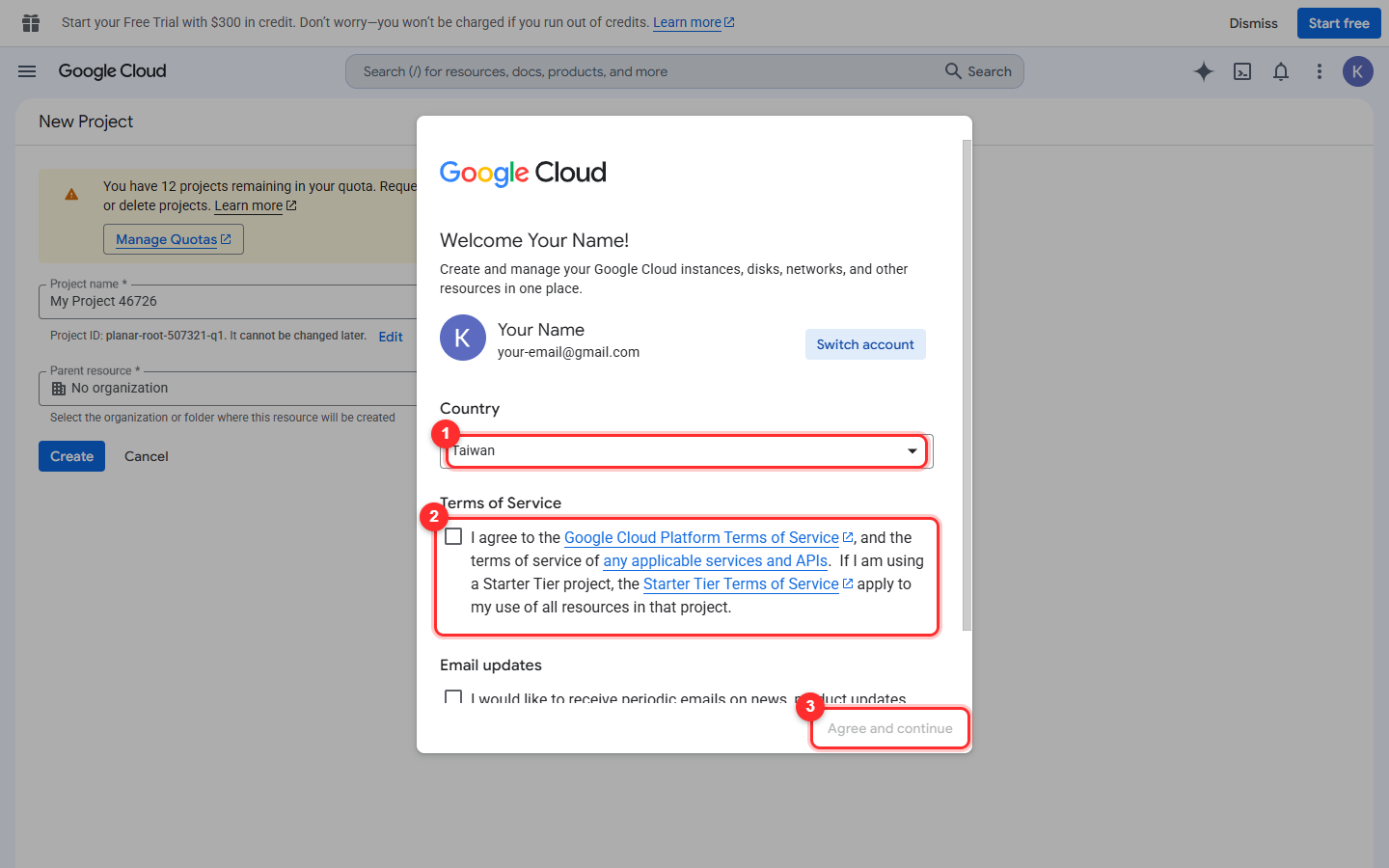The image size is (1389, 868).
Task: Dismiss the free trial banner
Action: point(1253,23)
